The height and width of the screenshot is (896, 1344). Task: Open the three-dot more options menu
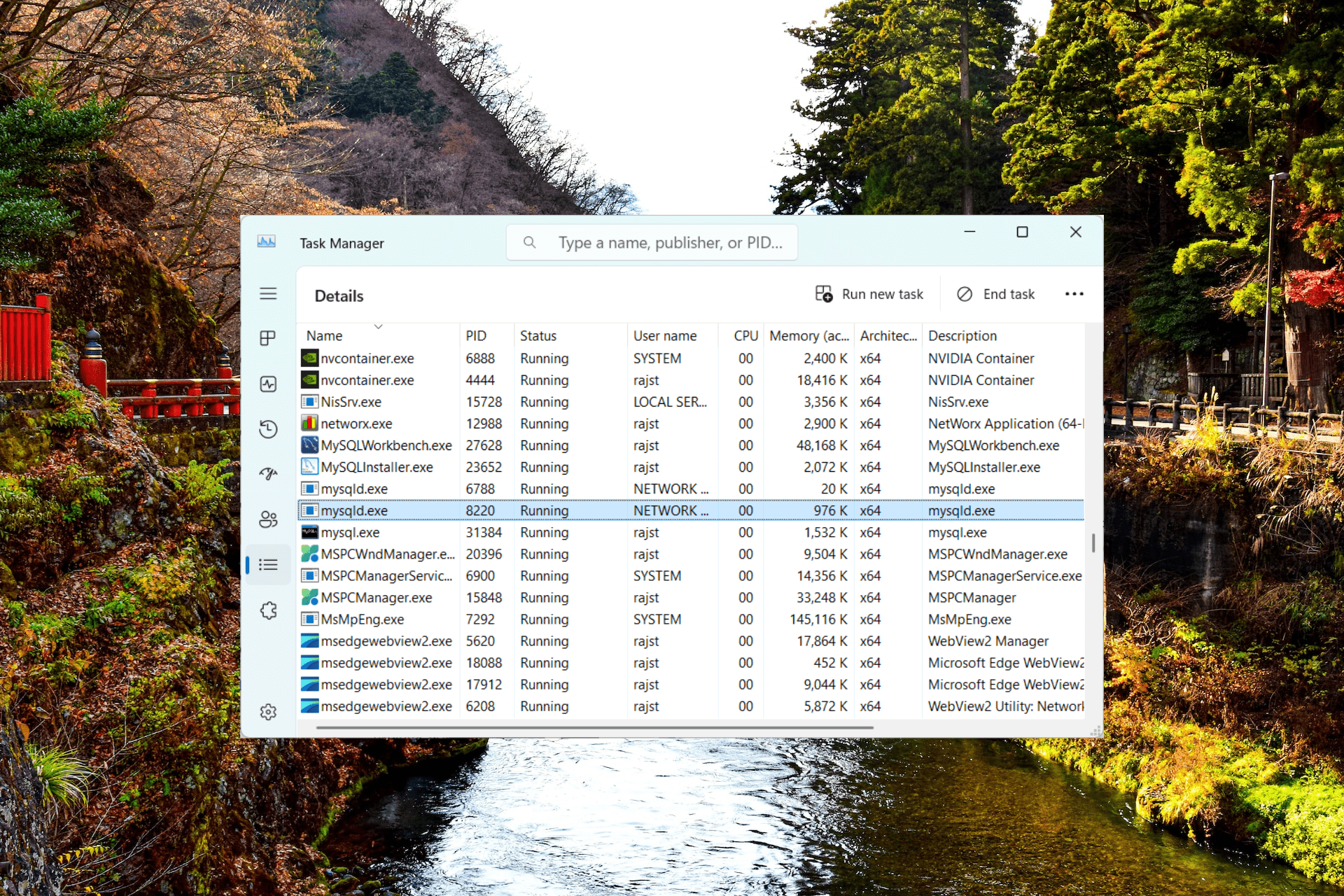[x=1074, y=294]
